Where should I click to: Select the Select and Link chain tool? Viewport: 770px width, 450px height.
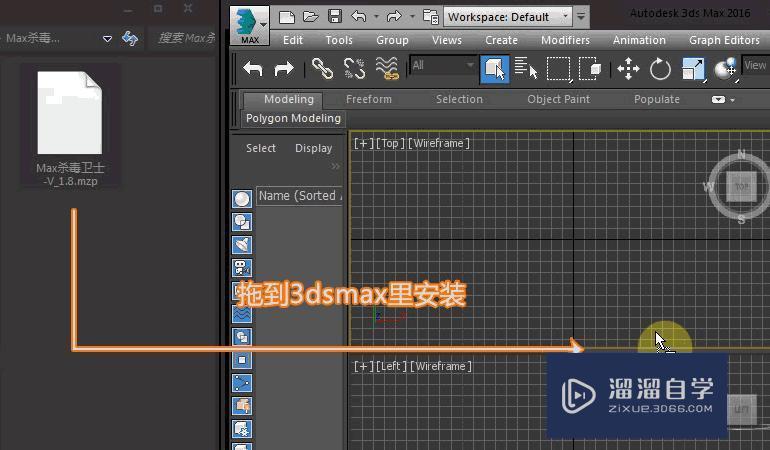pos(322,69)
